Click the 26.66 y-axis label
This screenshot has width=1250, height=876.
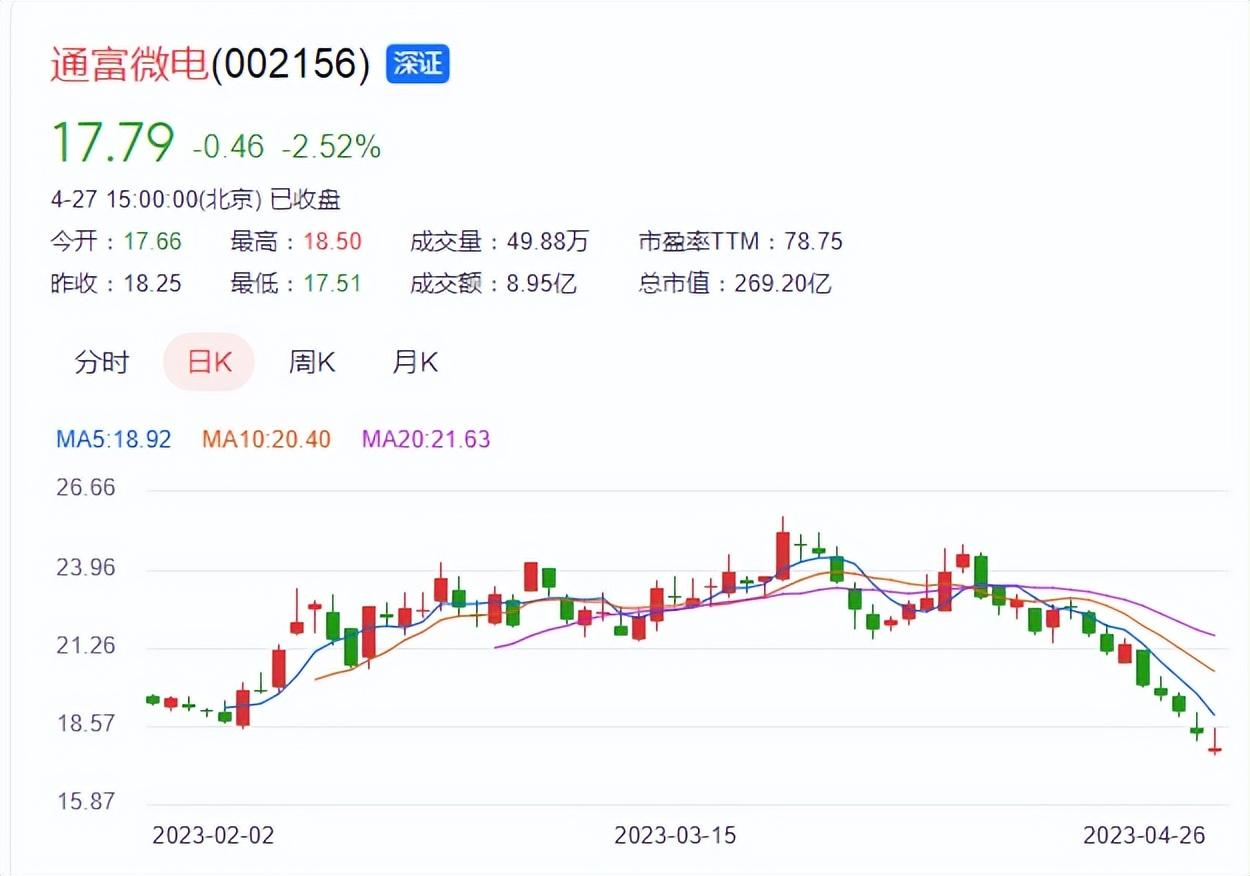click(x=85, y=488)
